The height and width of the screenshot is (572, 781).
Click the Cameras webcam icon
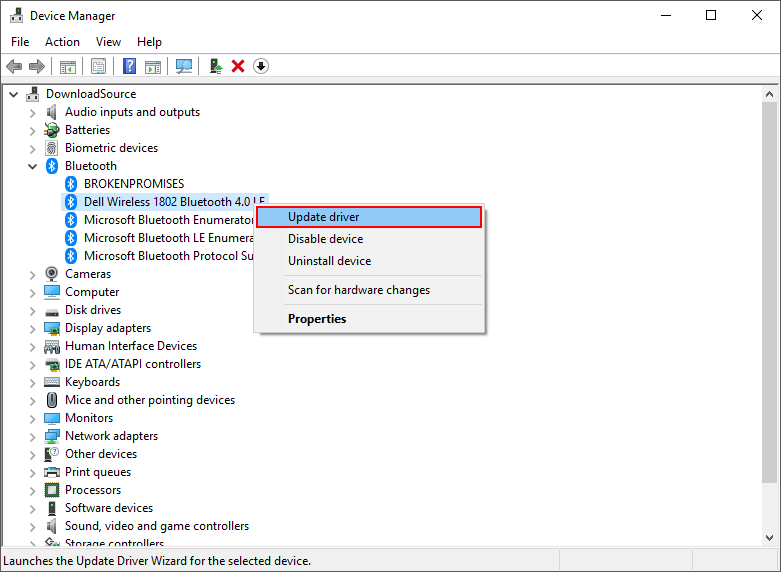(51, 274)
